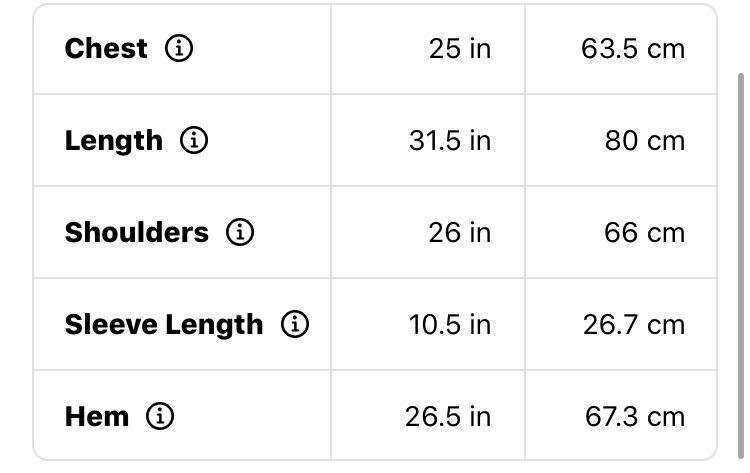Click the vertical scrollbar beside the table
The image size is (750, 473).
(x=741, y=265)
